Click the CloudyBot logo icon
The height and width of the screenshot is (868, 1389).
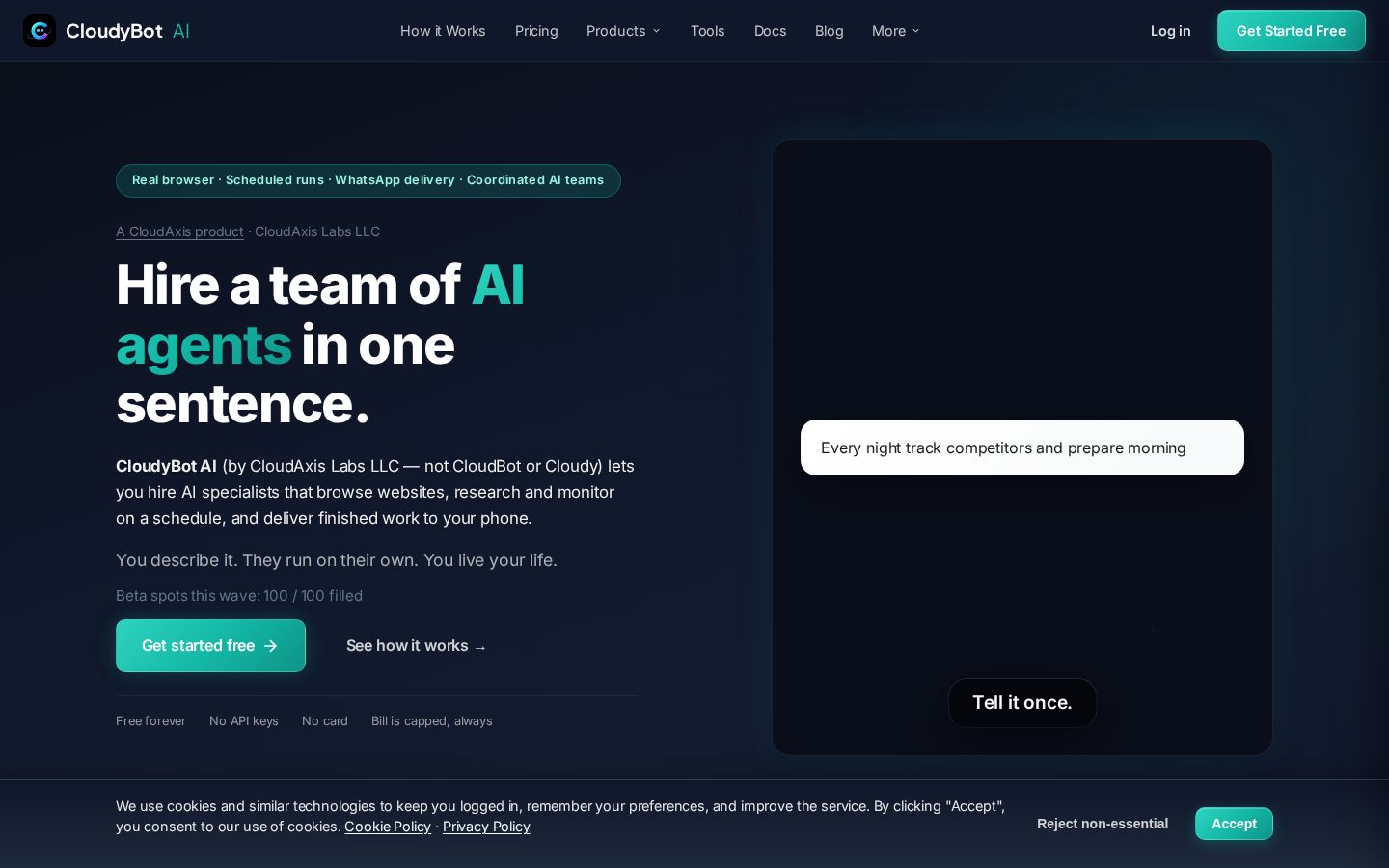[40, 31]
